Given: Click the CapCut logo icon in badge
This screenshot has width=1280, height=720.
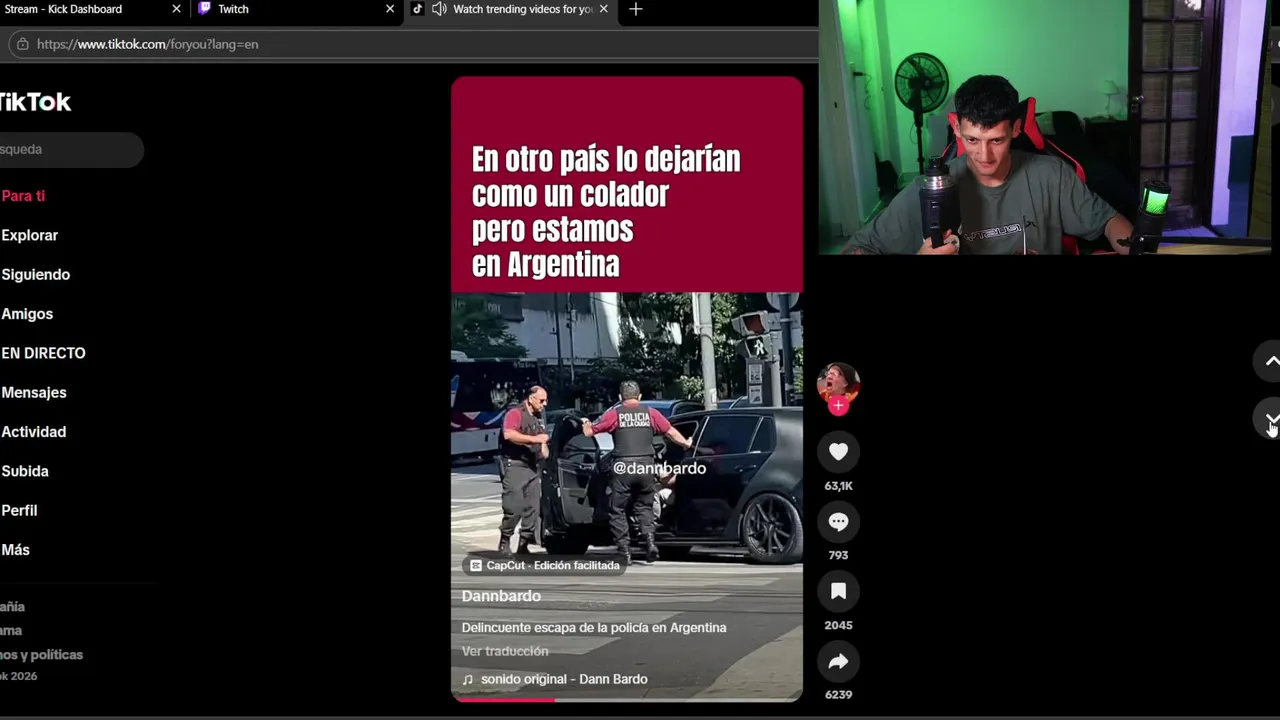Looking at the screenshot, I should click(x=476, y=565).
